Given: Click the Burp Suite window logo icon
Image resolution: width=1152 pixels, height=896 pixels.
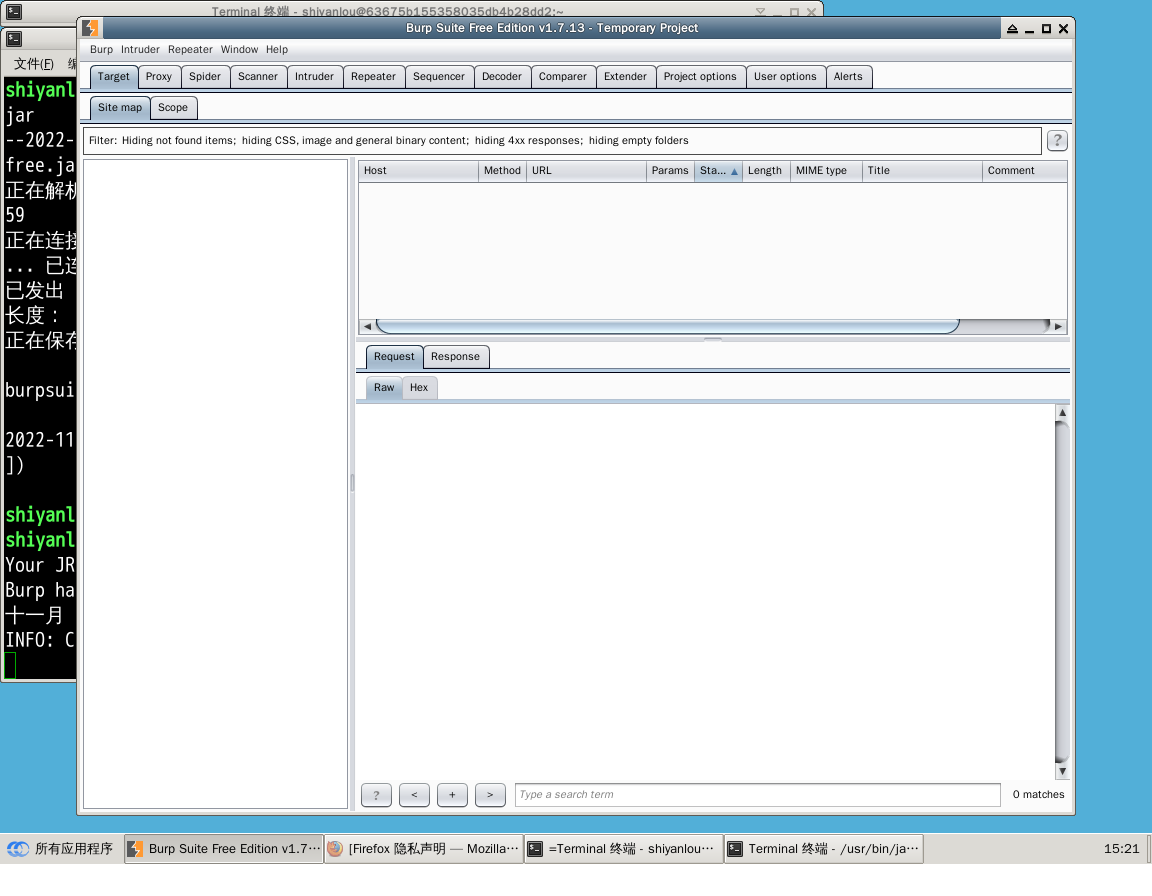Looking at the screenshot, I should point(90,28).
